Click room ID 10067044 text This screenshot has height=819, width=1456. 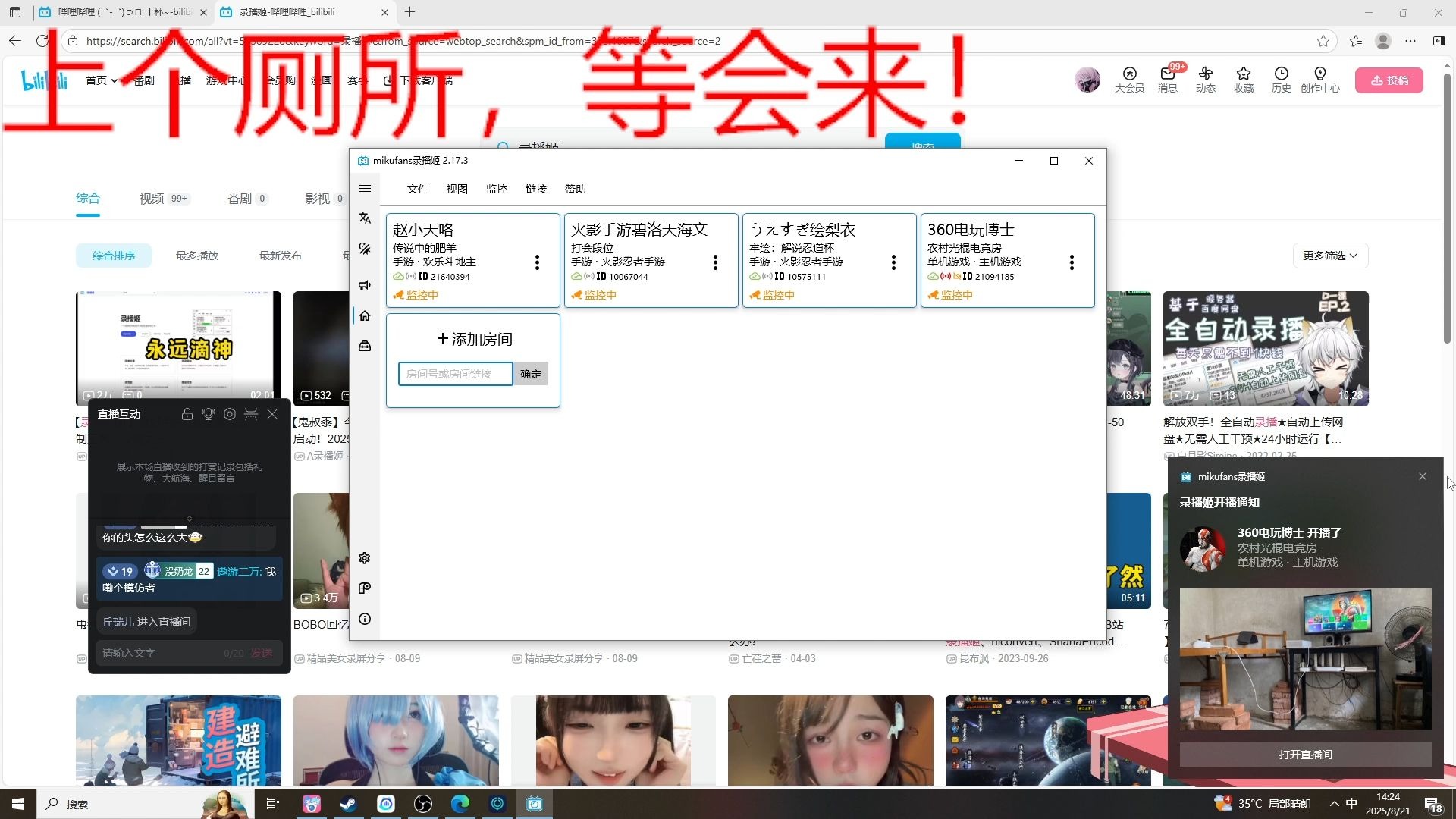point(628,277)
